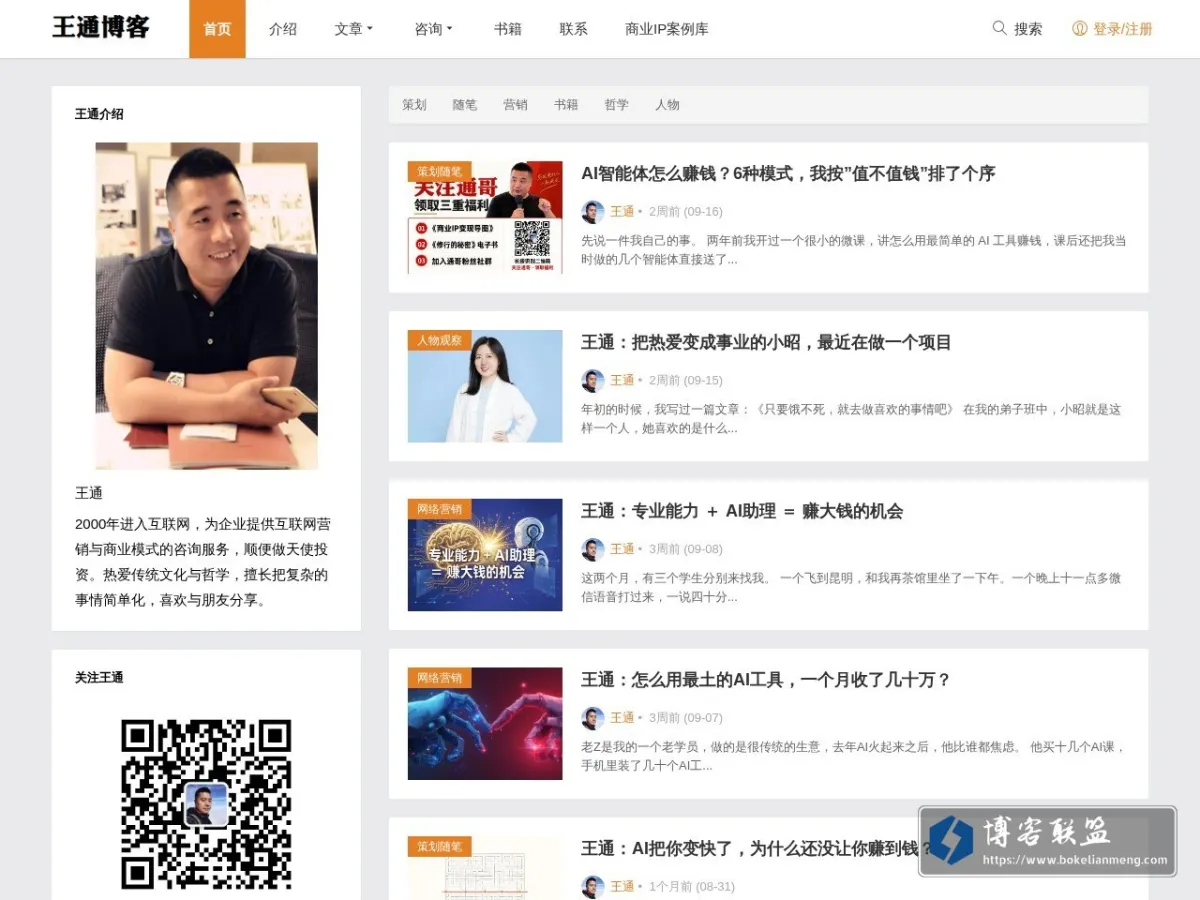Click 王通's portrait photo in sidebar
Viewport: 1200px width, 900px height.
coord(207,306)
